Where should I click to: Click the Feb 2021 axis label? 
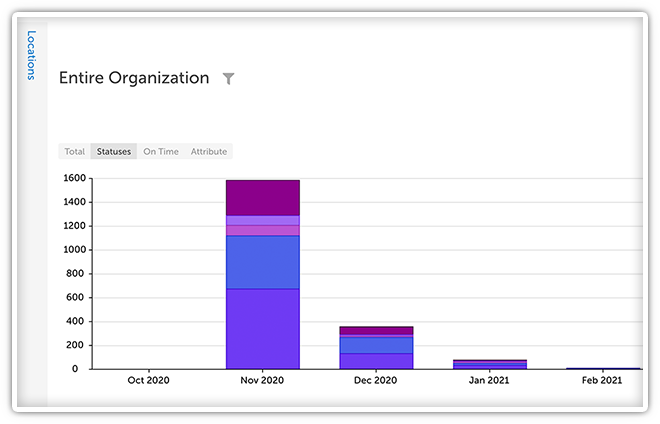pyautogui.click(x=602, y=381)
